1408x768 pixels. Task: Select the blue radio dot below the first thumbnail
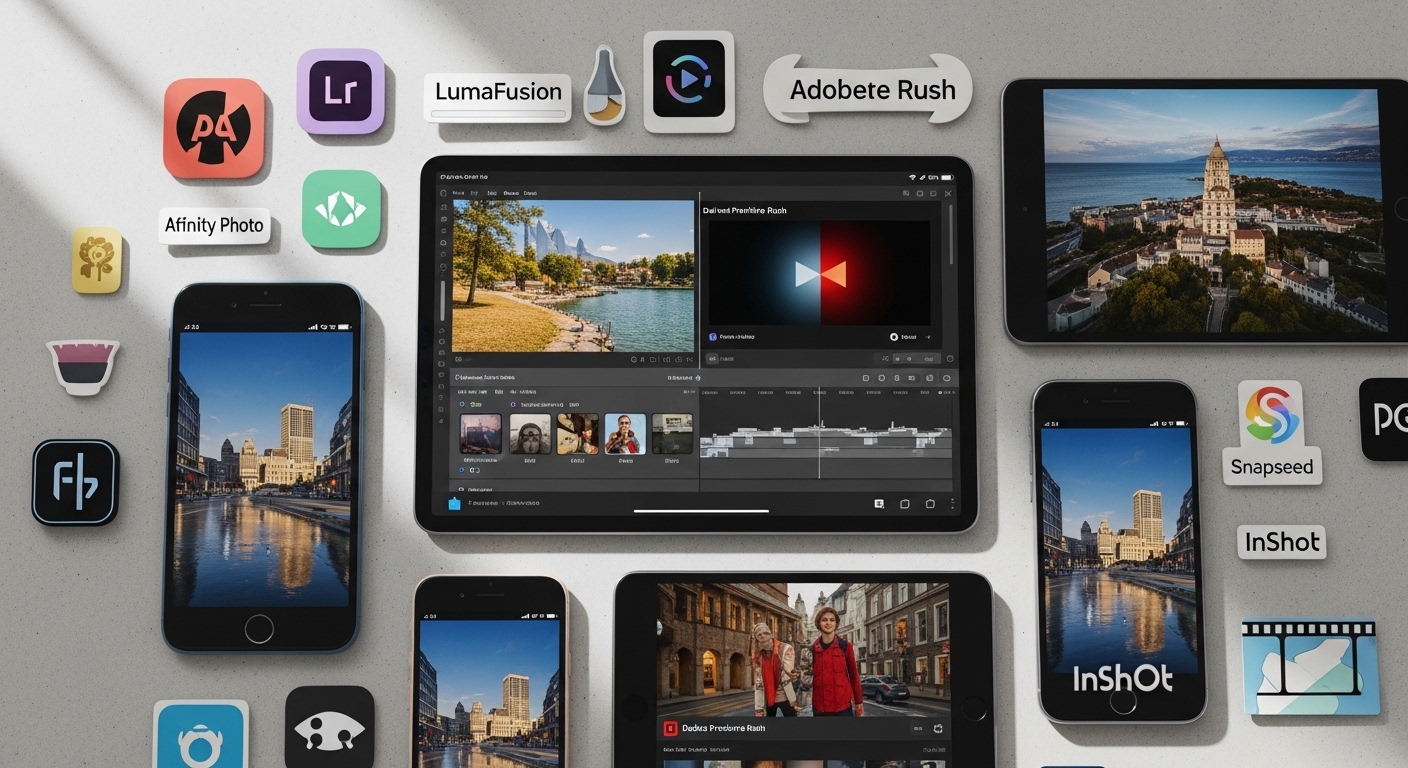[463, 469]
